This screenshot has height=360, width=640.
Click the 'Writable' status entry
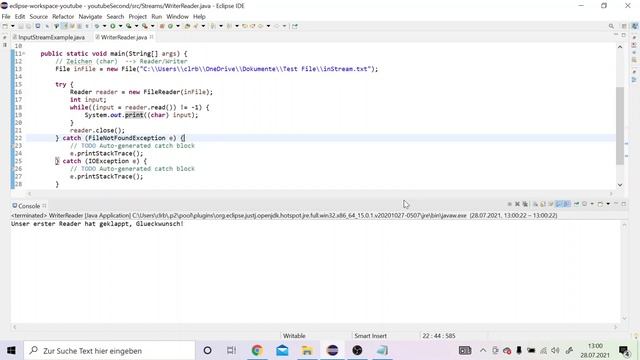tap(294, 336)
